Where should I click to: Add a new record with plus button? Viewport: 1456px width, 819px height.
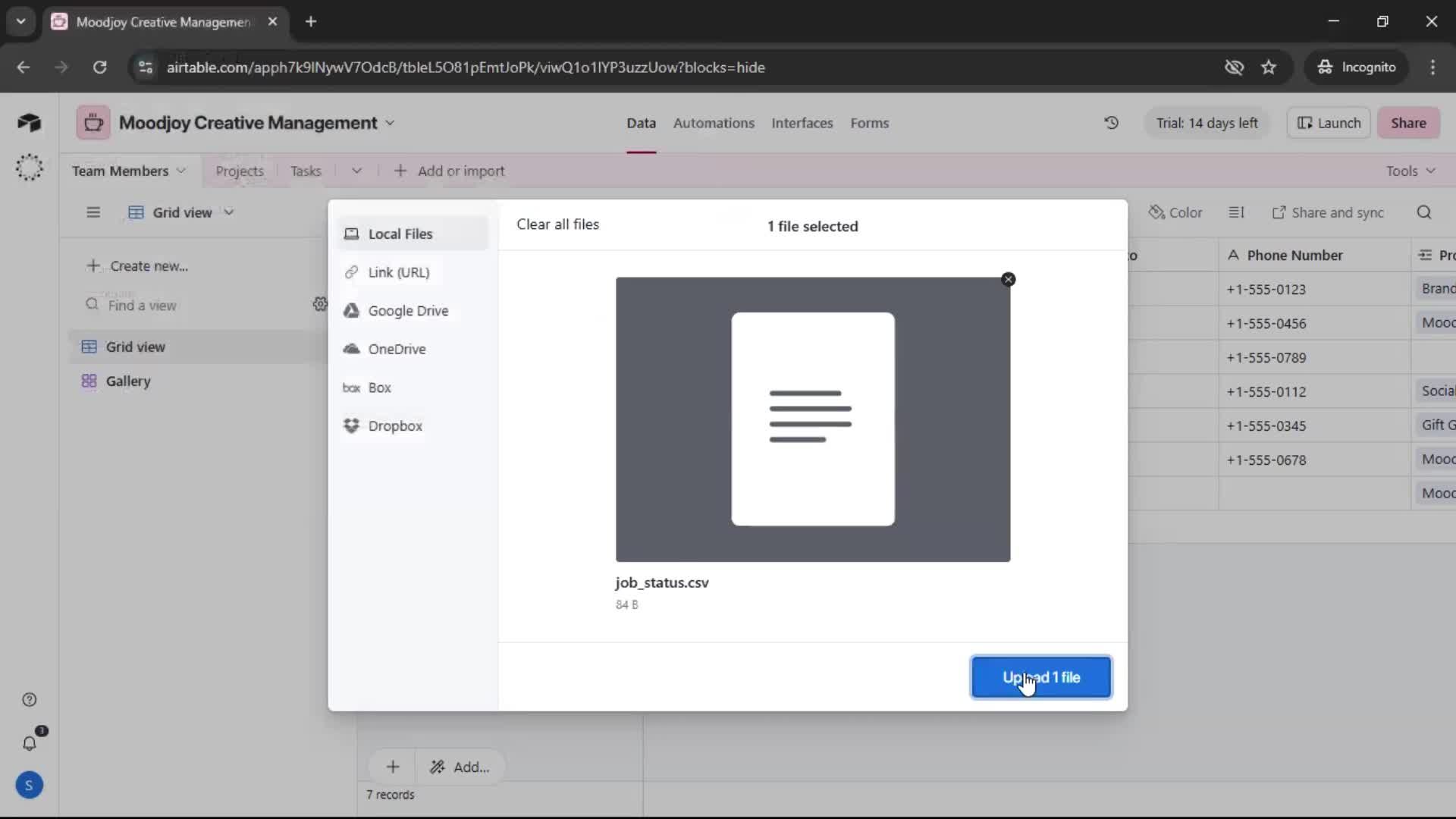click(x=392, y=767)
